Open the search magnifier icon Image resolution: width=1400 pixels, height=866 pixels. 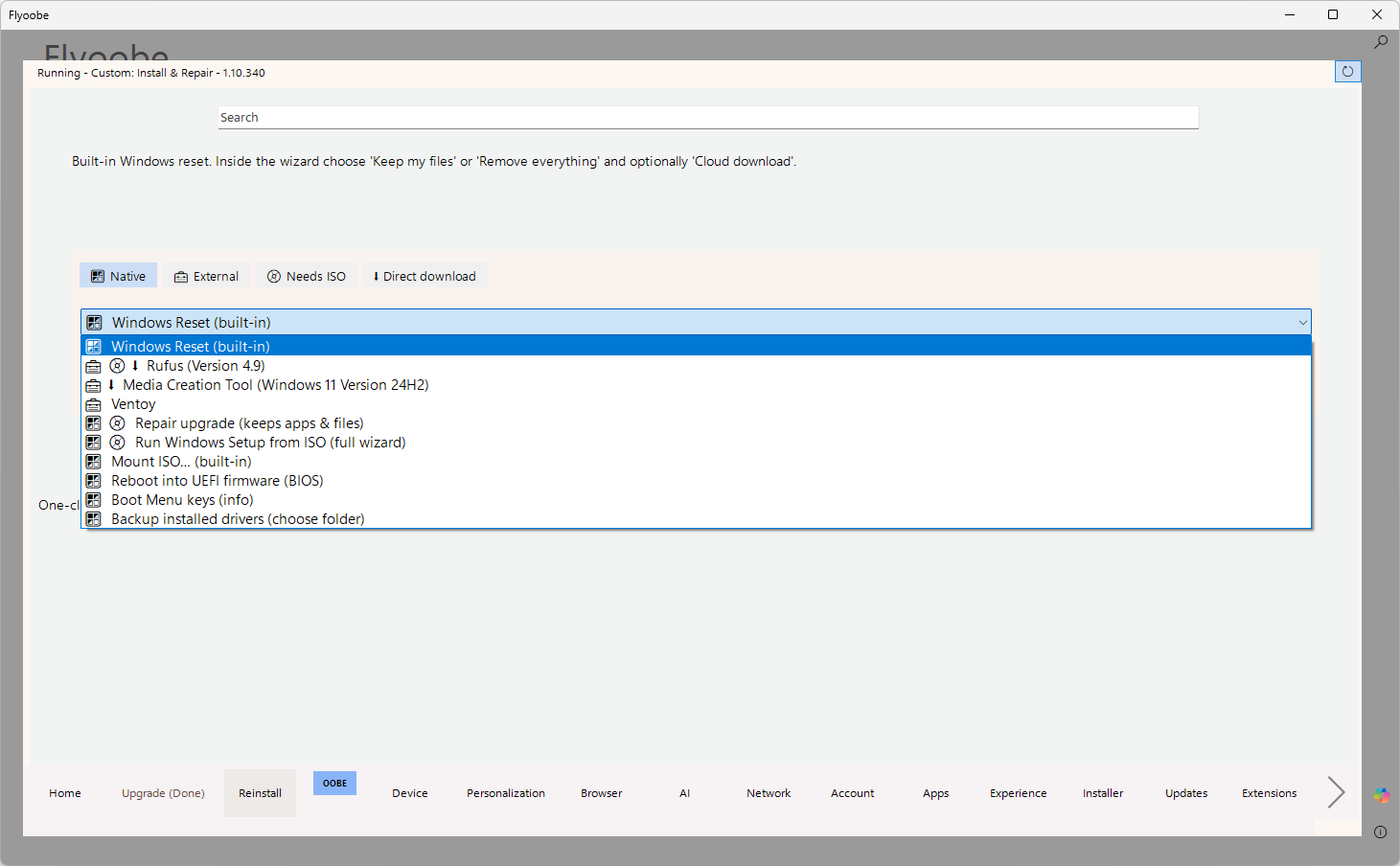click(1380, 42)
